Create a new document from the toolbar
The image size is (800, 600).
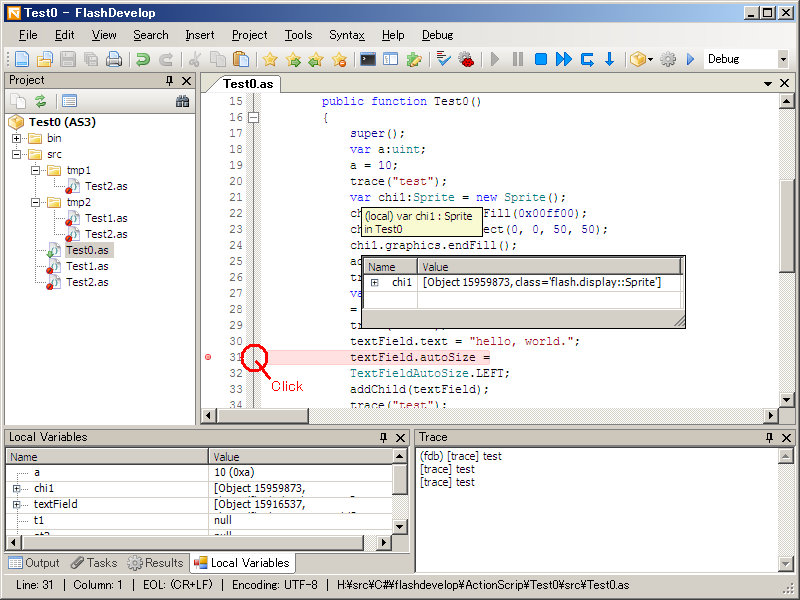22,59
